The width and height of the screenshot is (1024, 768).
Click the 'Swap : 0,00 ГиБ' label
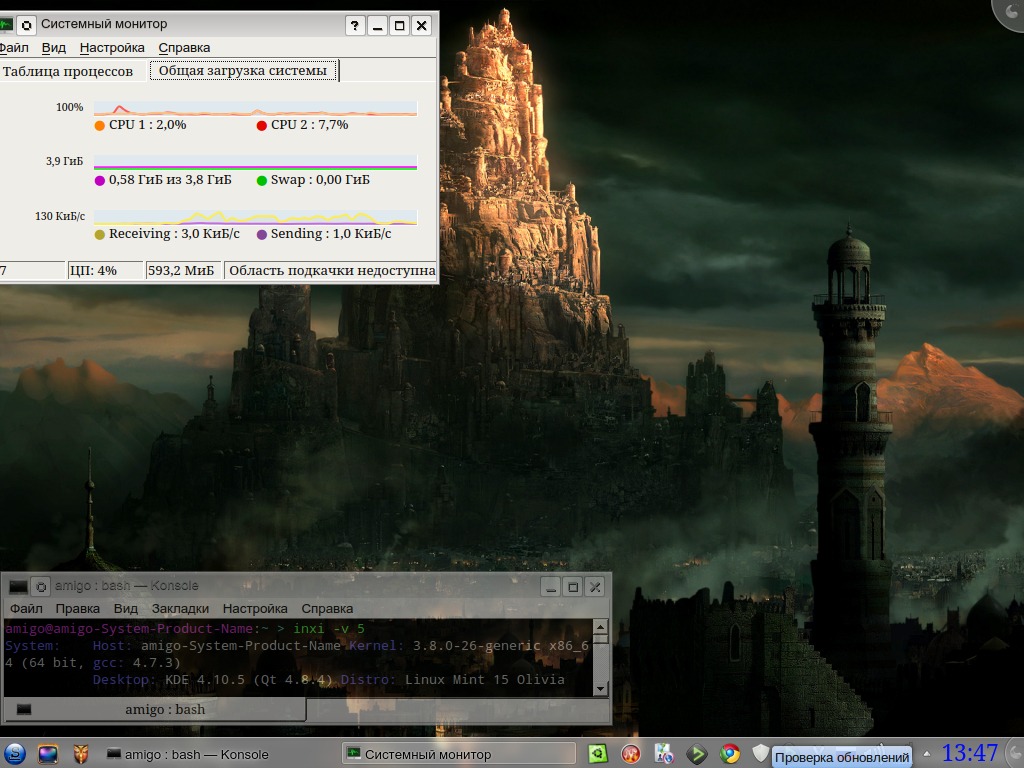[x=320, y=180]
